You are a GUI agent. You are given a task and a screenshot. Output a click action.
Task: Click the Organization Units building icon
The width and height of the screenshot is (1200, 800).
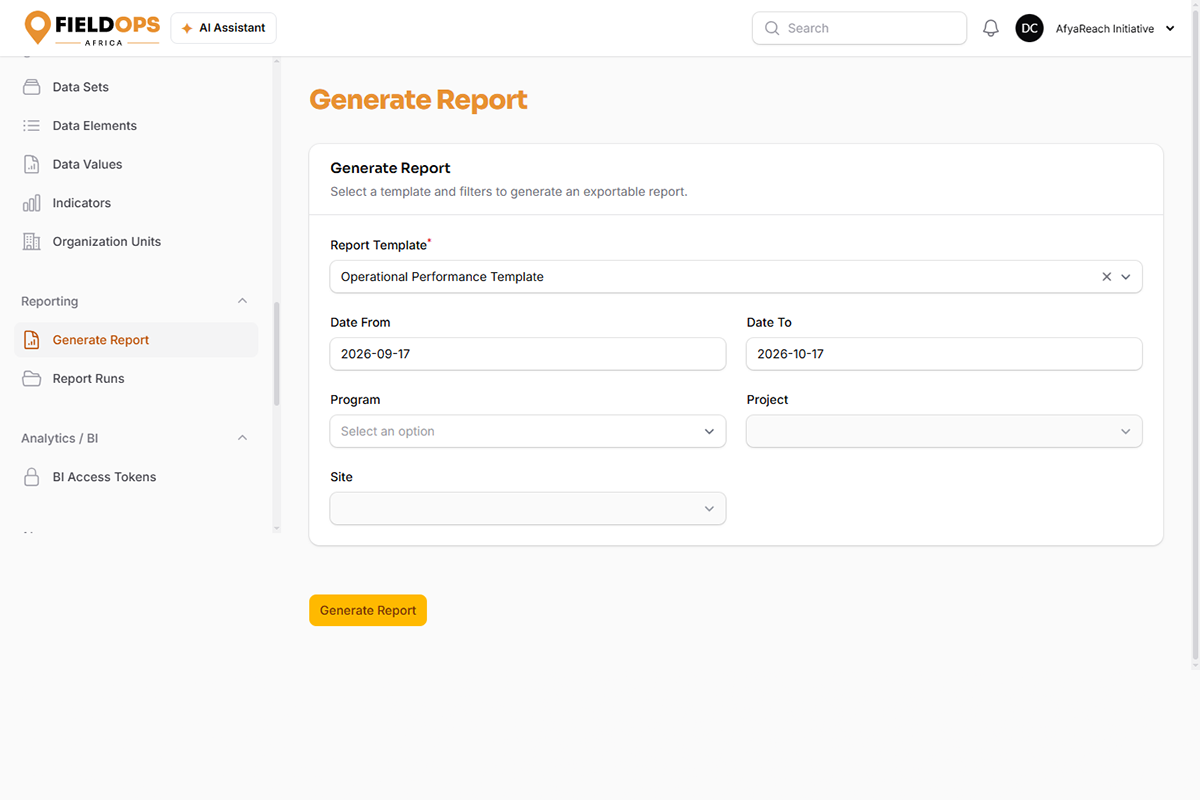(32, 242)
